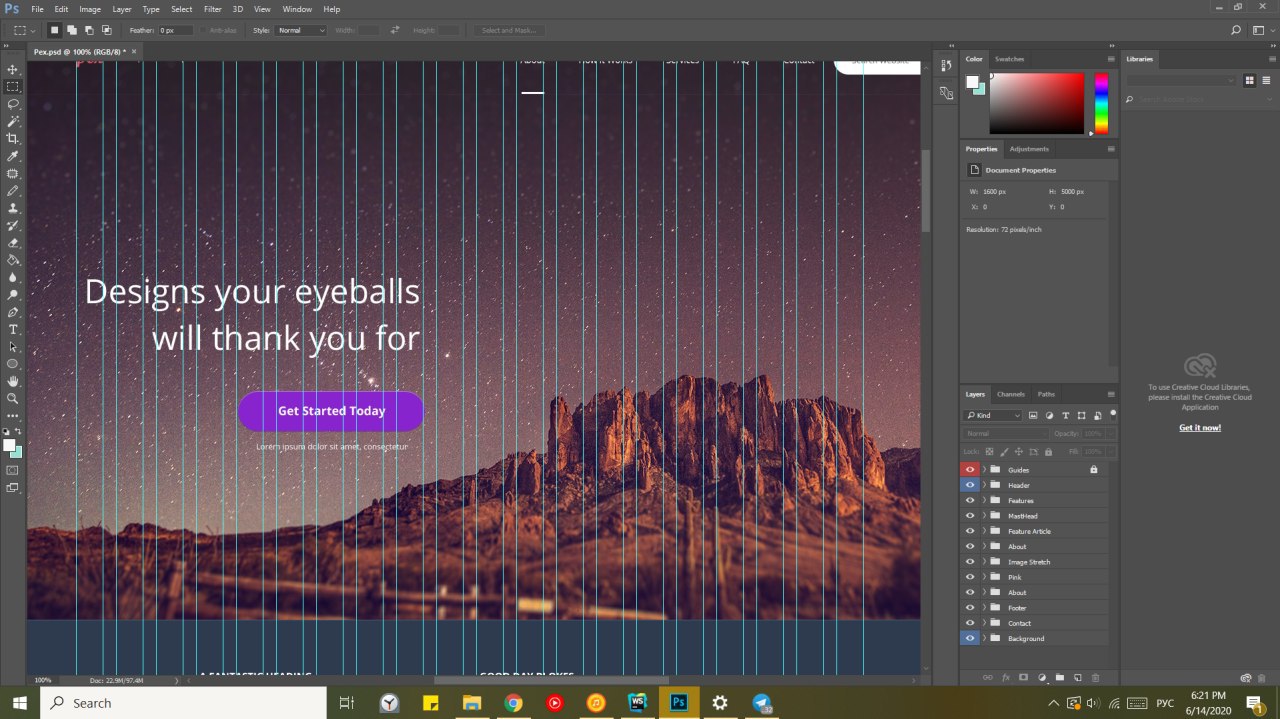This screenshot has height=719, width=1280.
Task: Click the New Selection mode icon
Action: pos(55,30)
